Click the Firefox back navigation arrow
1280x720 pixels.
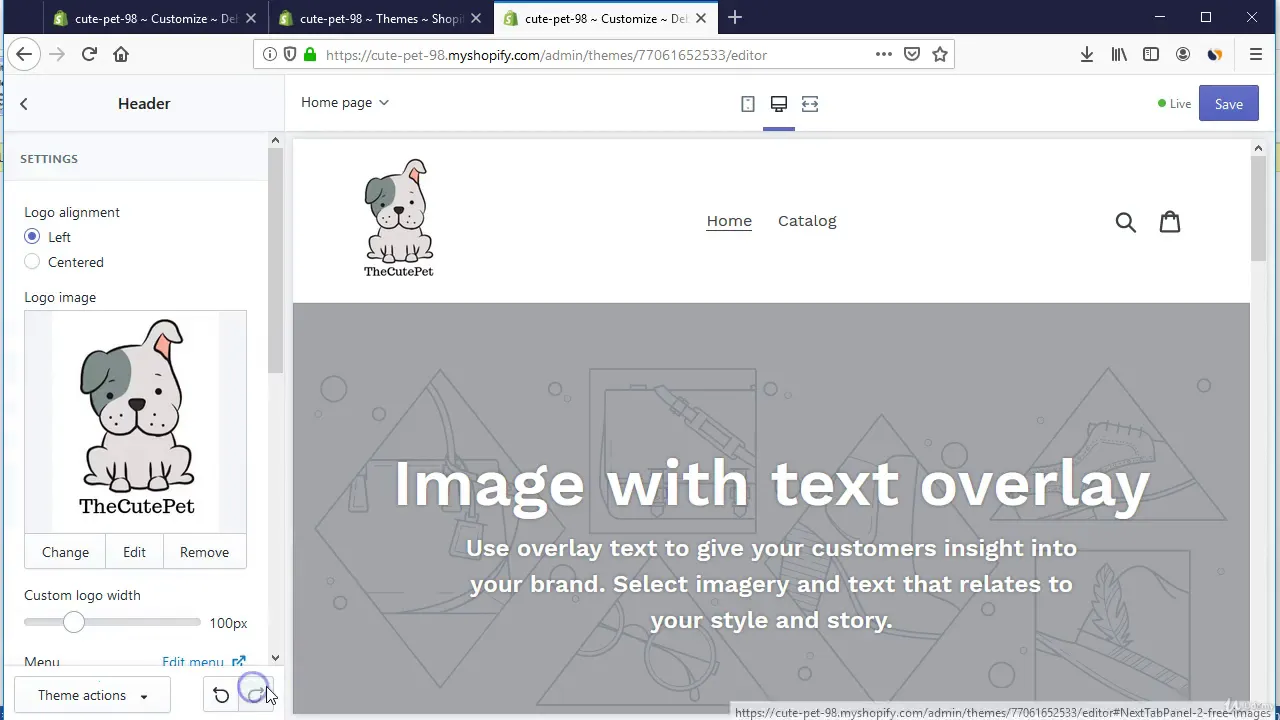point(24,55)
